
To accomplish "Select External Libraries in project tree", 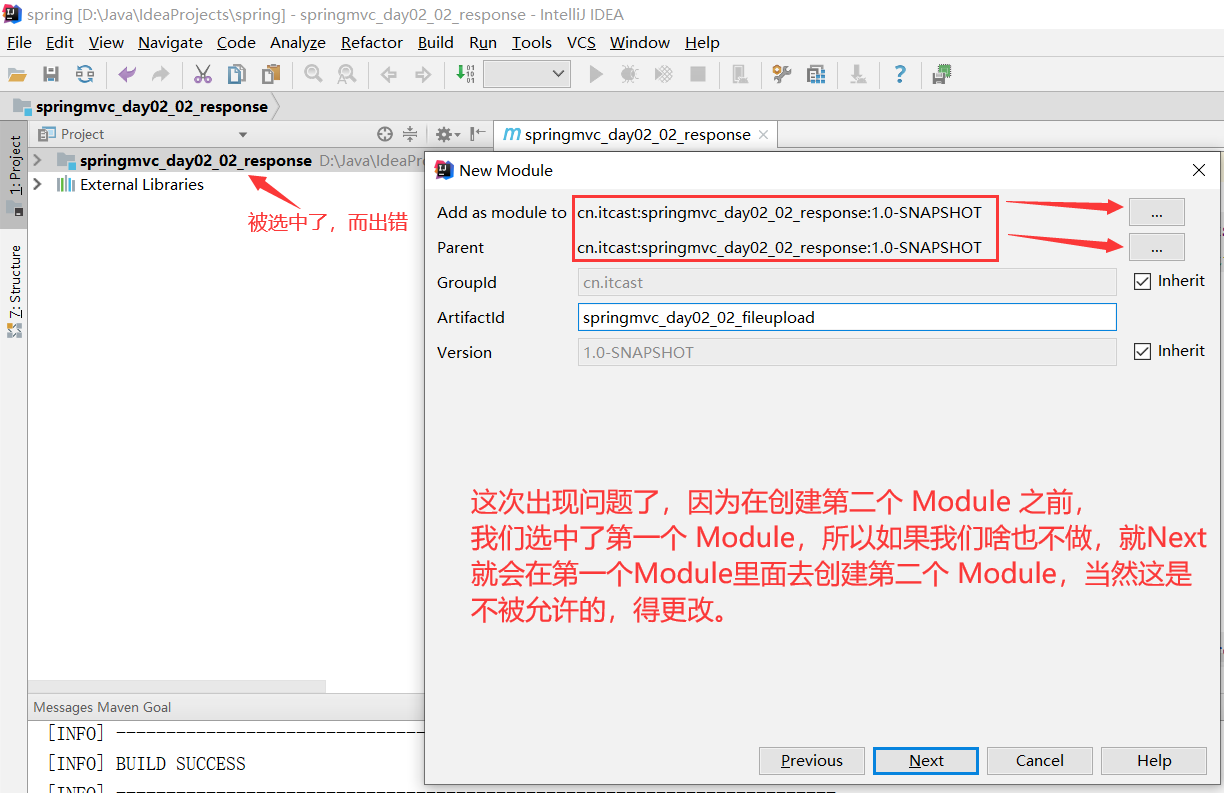I will (142, 184).
